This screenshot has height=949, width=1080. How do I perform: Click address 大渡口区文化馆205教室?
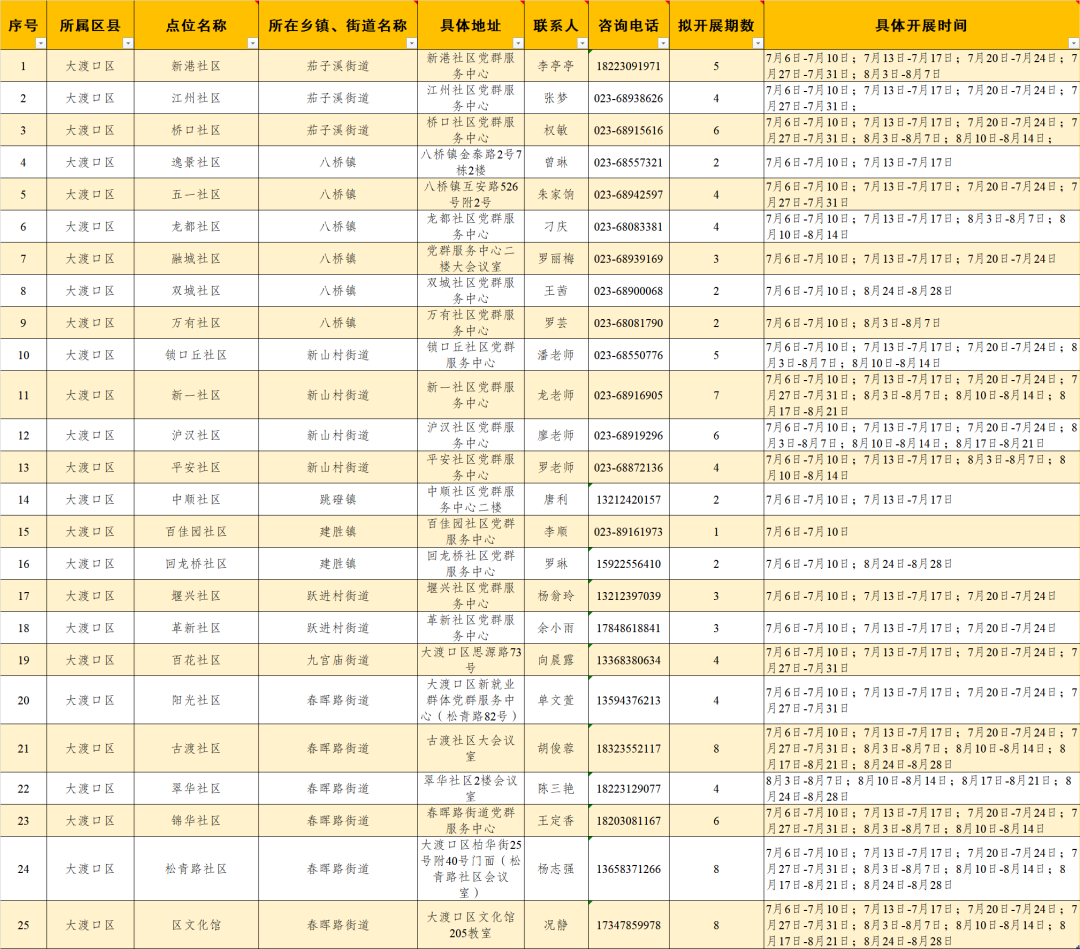click(471, 925)
